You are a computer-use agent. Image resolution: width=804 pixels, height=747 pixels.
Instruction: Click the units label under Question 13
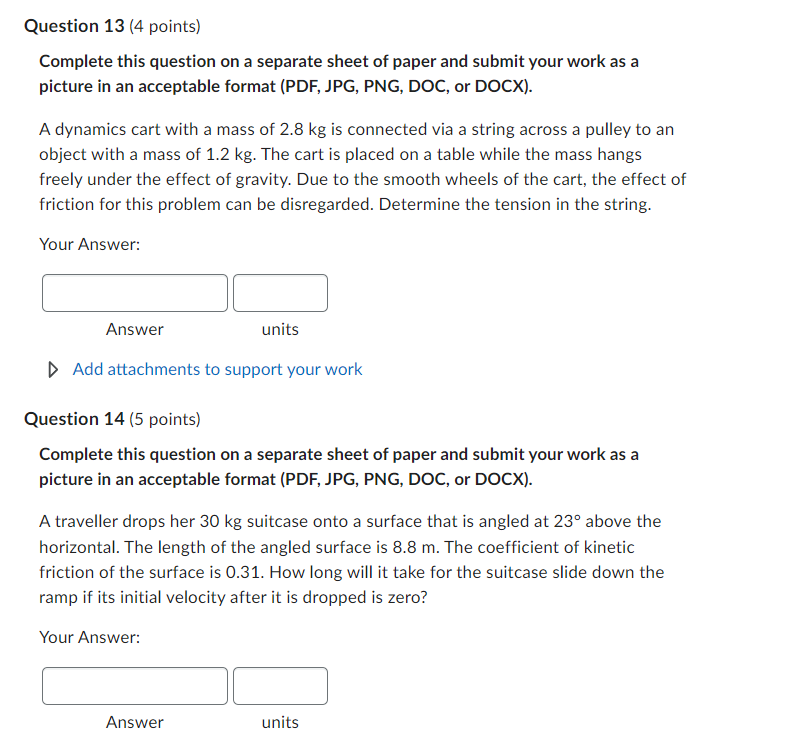coord(279,329)
